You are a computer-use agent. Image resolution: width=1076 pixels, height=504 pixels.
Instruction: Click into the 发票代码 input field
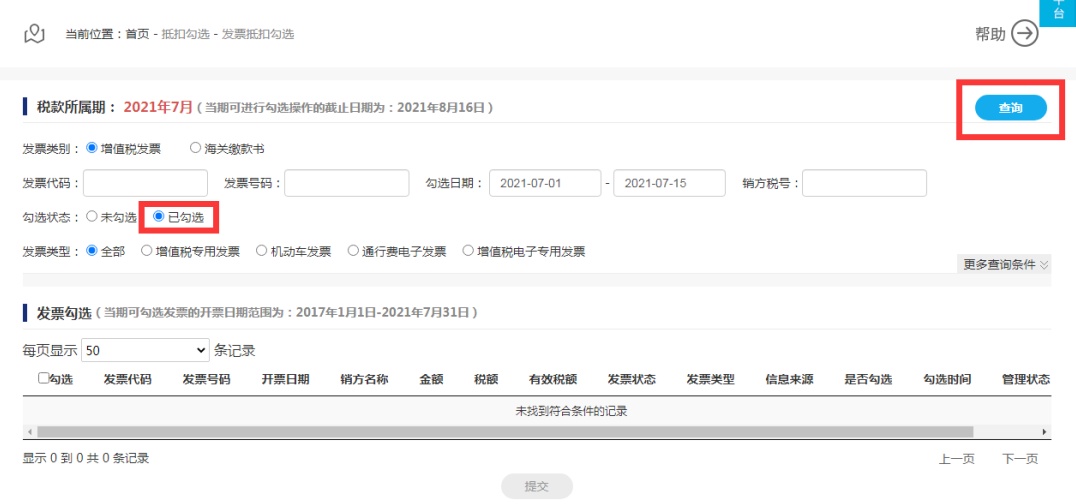tap(146, 183)
